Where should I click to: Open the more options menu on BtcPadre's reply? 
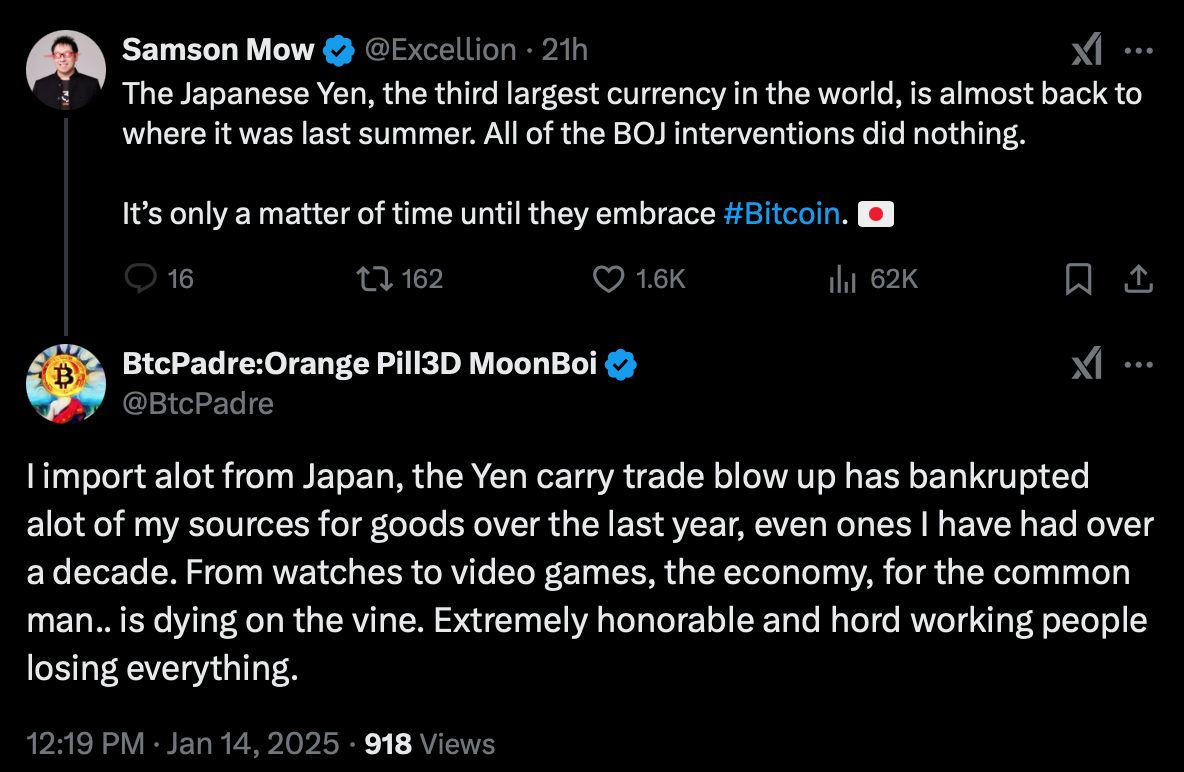point(1139,365)
